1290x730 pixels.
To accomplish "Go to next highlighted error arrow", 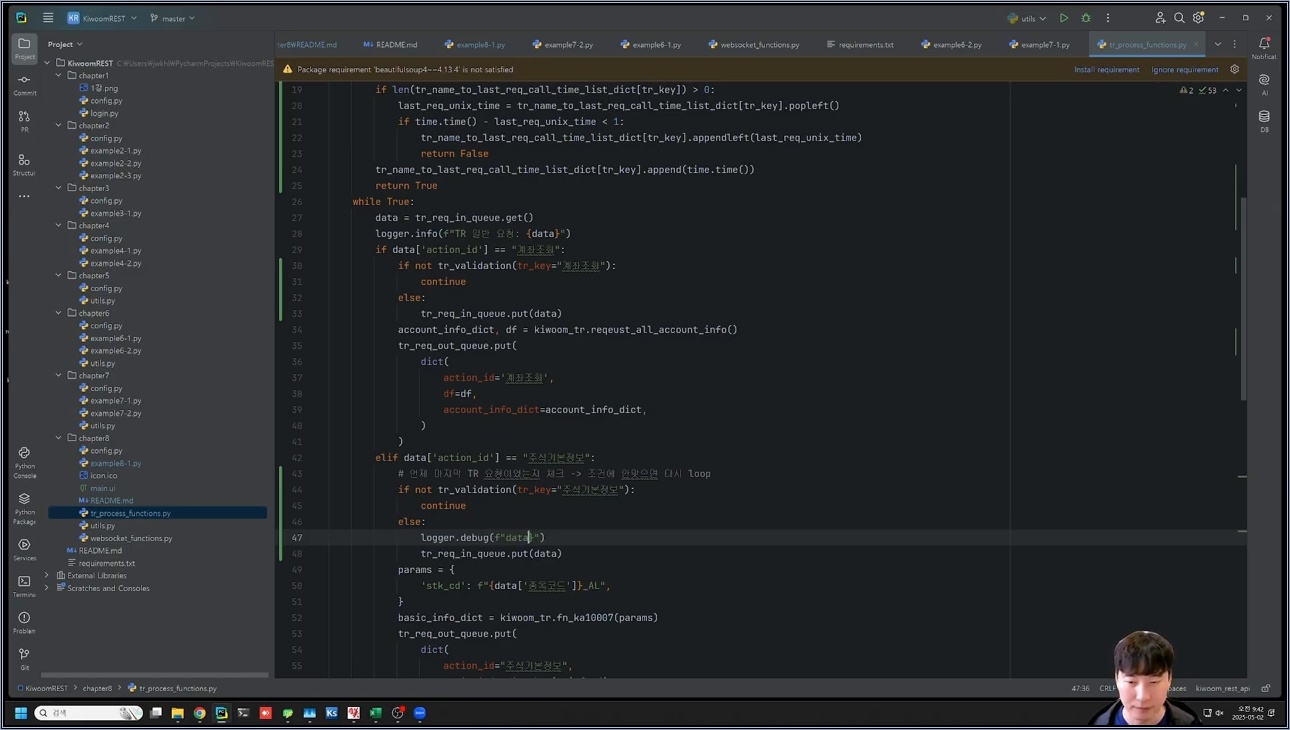I will [1239, 90].
